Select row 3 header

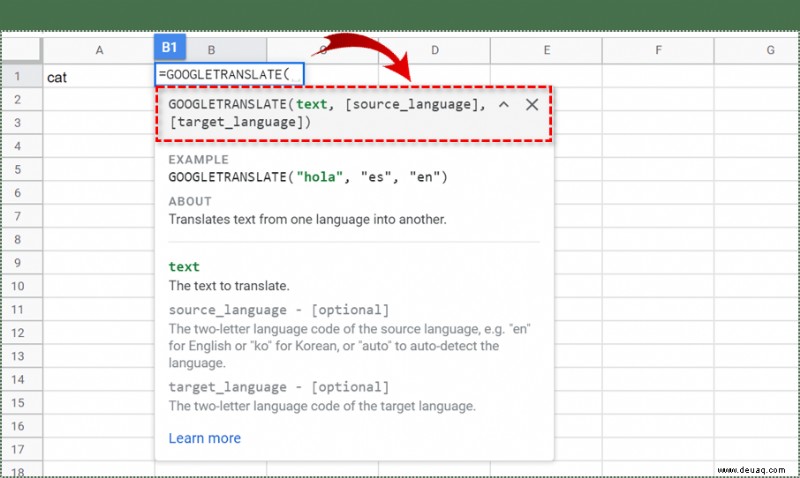click(21, 123)
